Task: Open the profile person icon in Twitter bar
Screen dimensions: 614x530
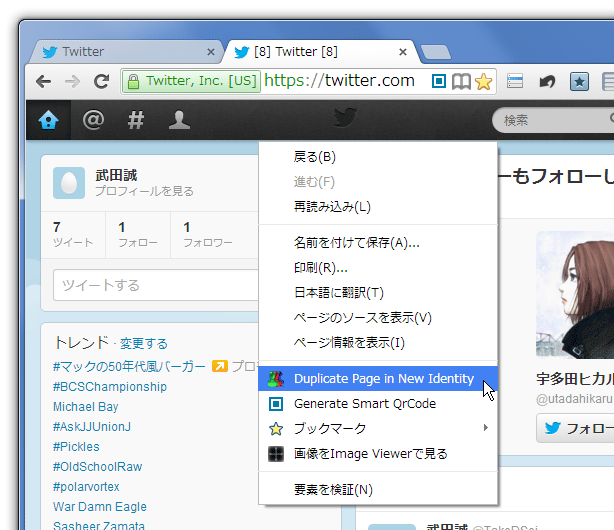Action: (x=179, y=120)
